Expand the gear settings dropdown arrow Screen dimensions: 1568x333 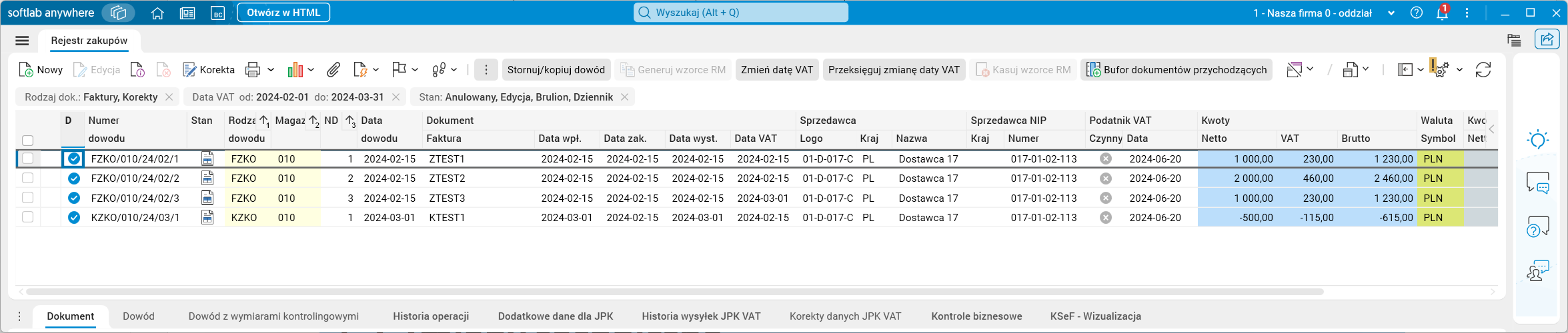pyautogui.click(x=1459, y=70)
